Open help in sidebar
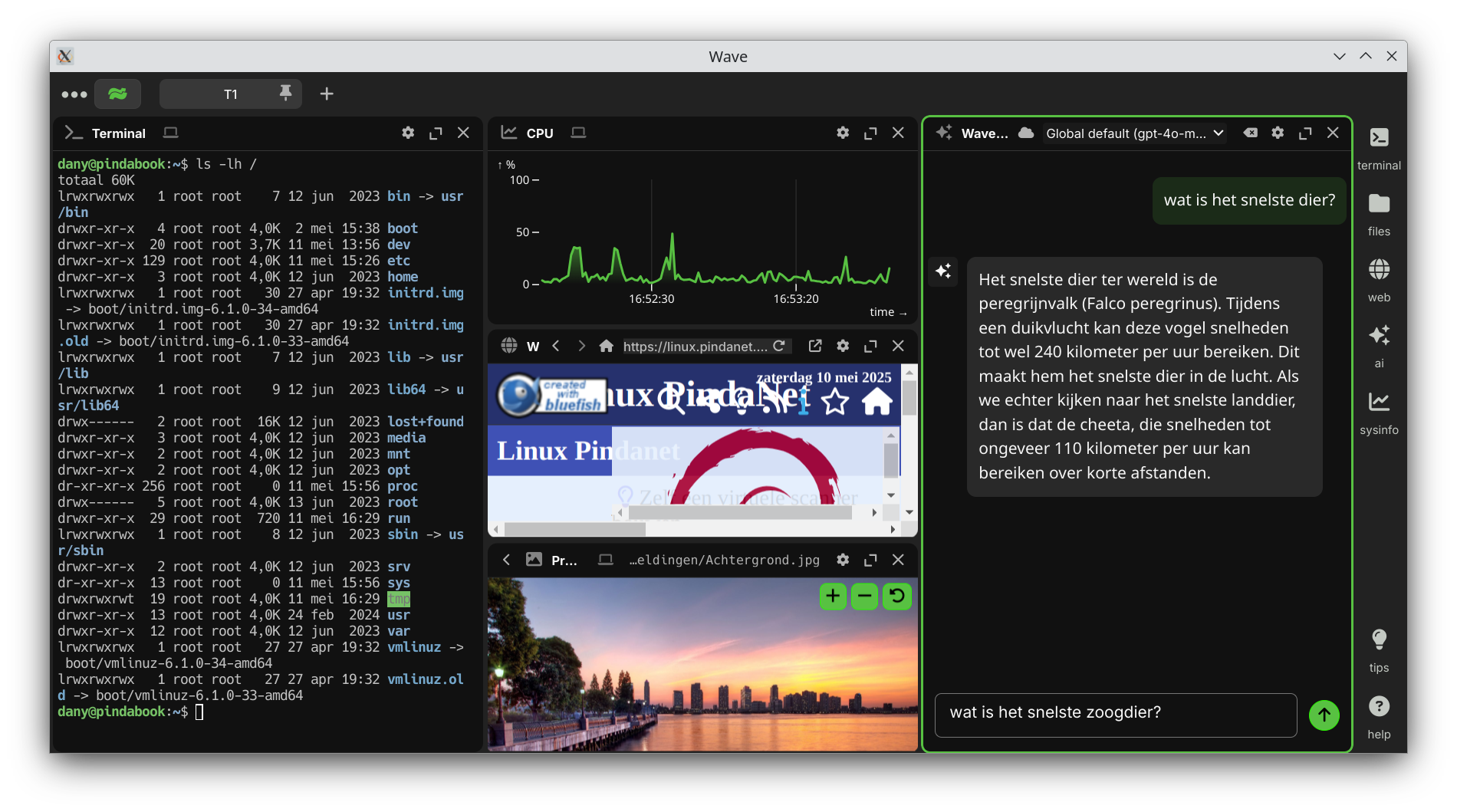The image size is (1457, 812). 1379,717
